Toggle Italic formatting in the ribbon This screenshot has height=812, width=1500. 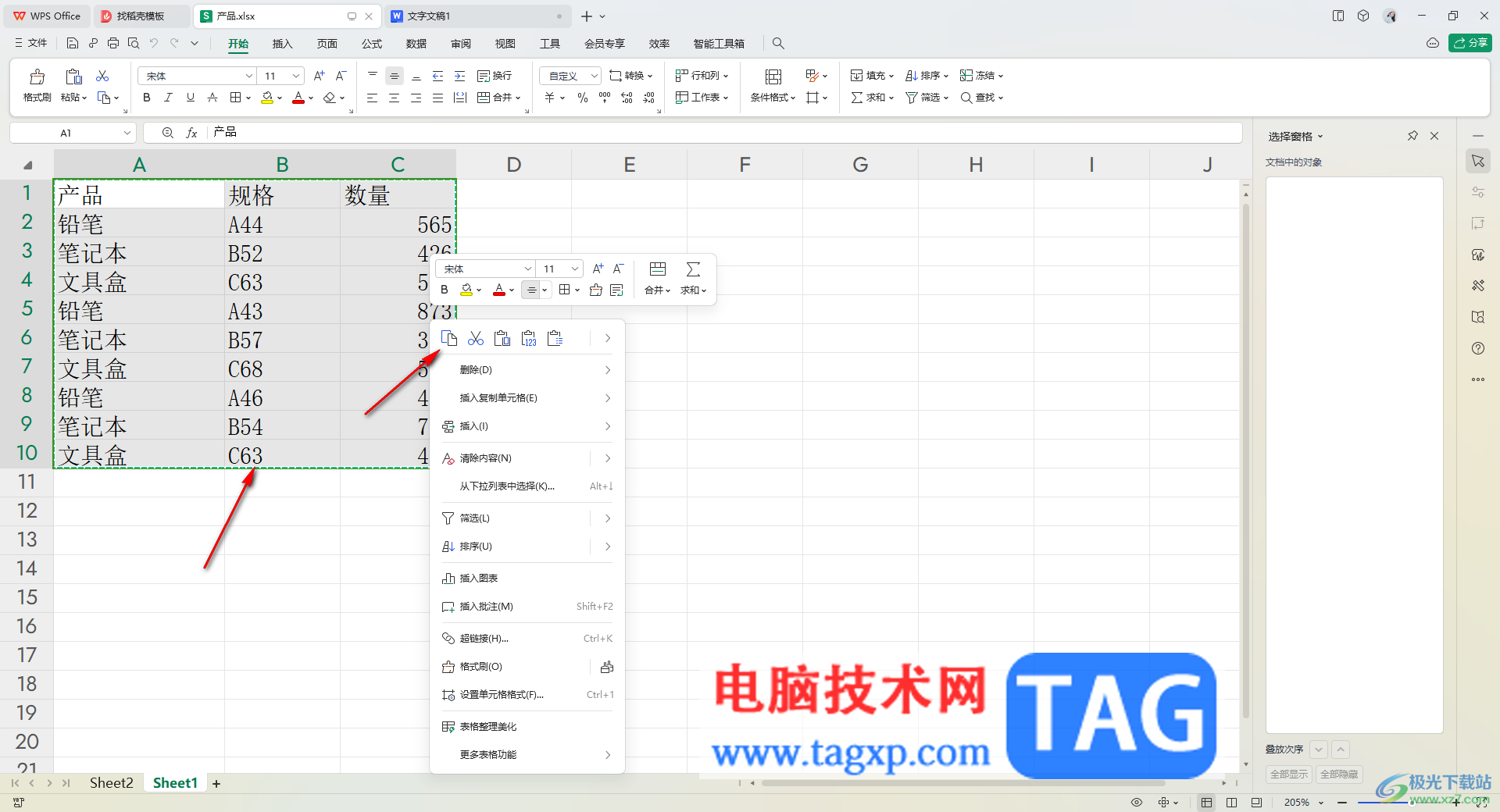click(169, 98)
